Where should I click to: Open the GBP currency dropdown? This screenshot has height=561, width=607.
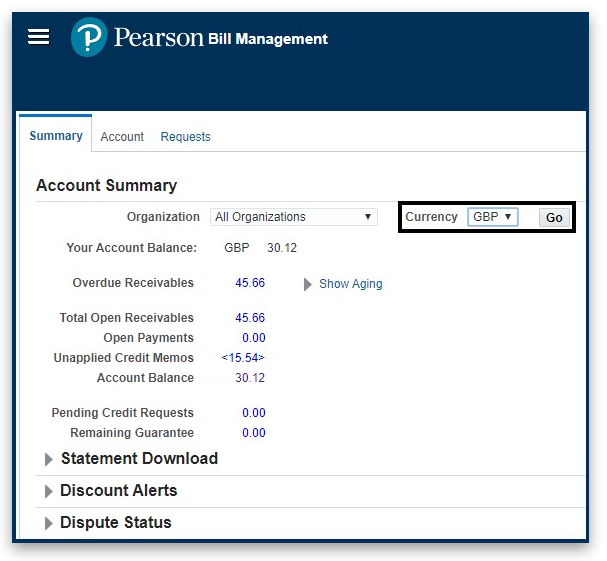pyautogui.click(x=492, y=217)
